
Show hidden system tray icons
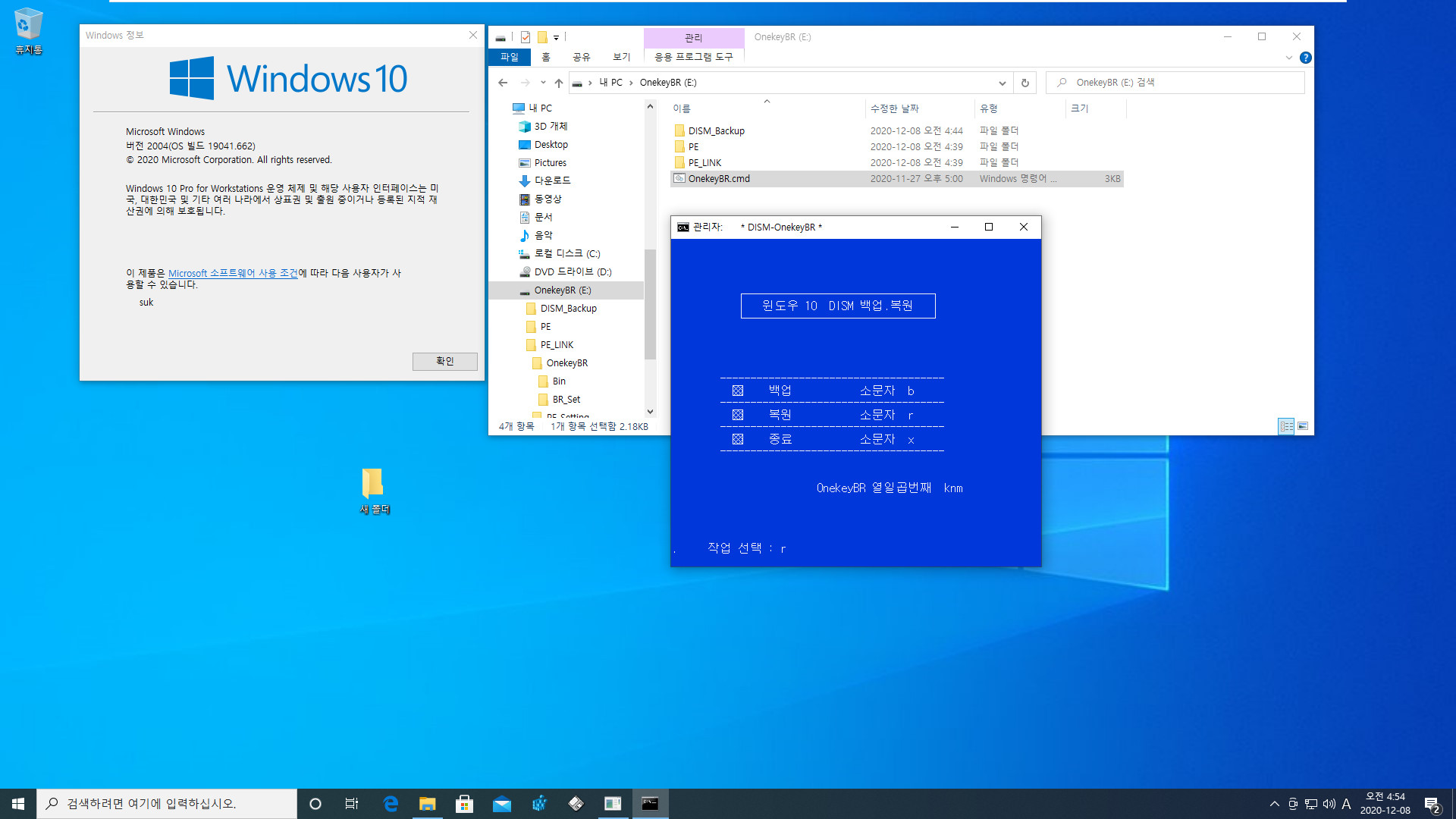pyautogui.click(x=1274, y=804)
